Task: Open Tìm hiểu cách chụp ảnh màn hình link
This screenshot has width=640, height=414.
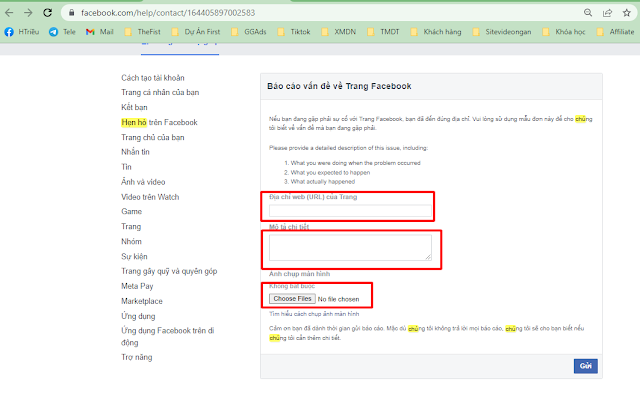Action: click(314, 314)
